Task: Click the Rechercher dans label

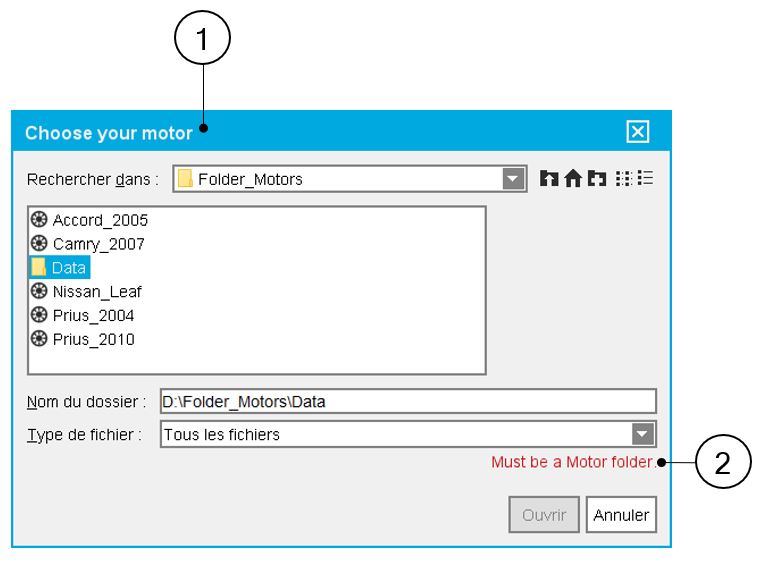Action: pos(92,180)
